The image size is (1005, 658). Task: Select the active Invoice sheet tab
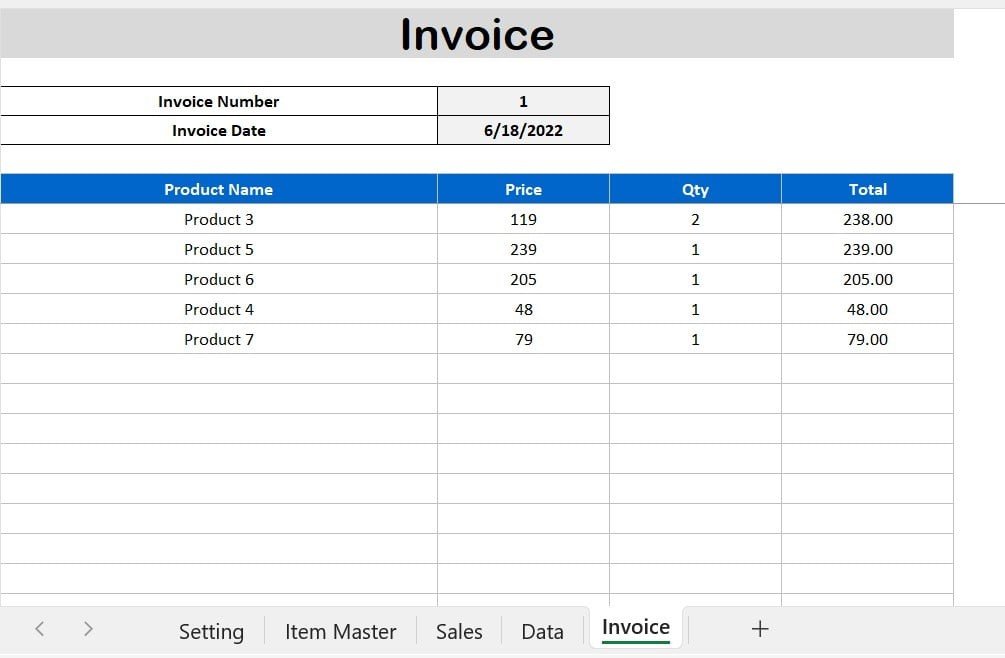[x=636, y=627]
